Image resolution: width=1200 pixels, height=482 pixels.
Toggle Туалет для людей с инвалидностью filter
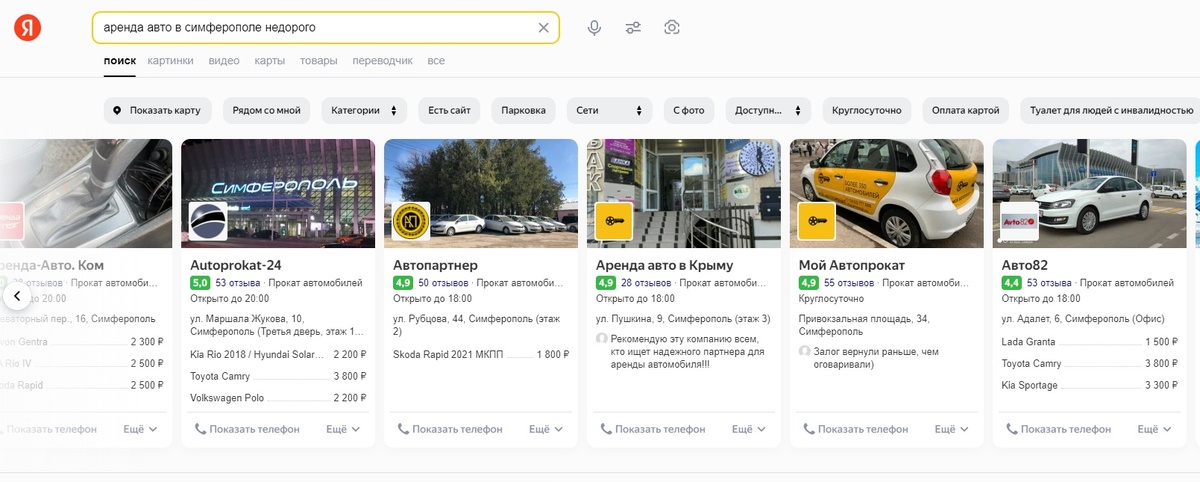pos(1110,110)
